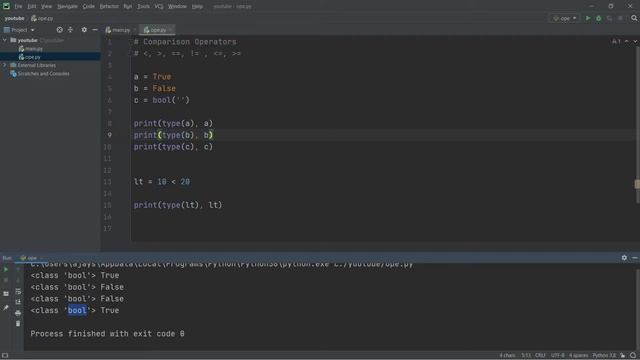The height and width of the screenshot is (360, 640).
Task: Click Expand/Collapse all icon in Project panel
Action: pos(70,30)
